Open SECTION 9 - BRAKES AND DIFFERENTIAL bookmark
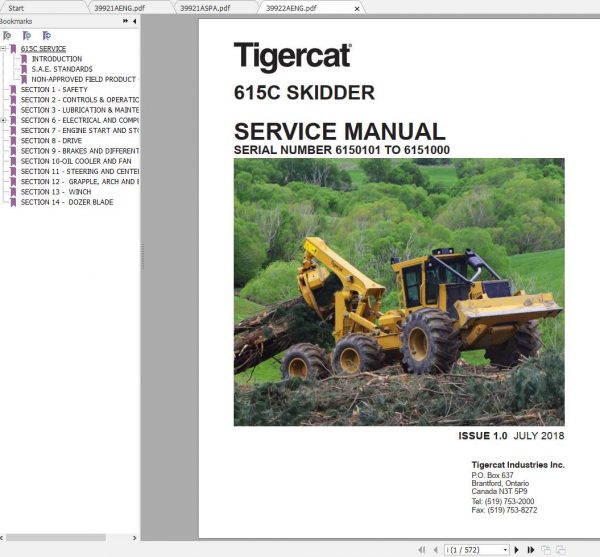This screenshot has width=600, height=557. click(80, 151)
